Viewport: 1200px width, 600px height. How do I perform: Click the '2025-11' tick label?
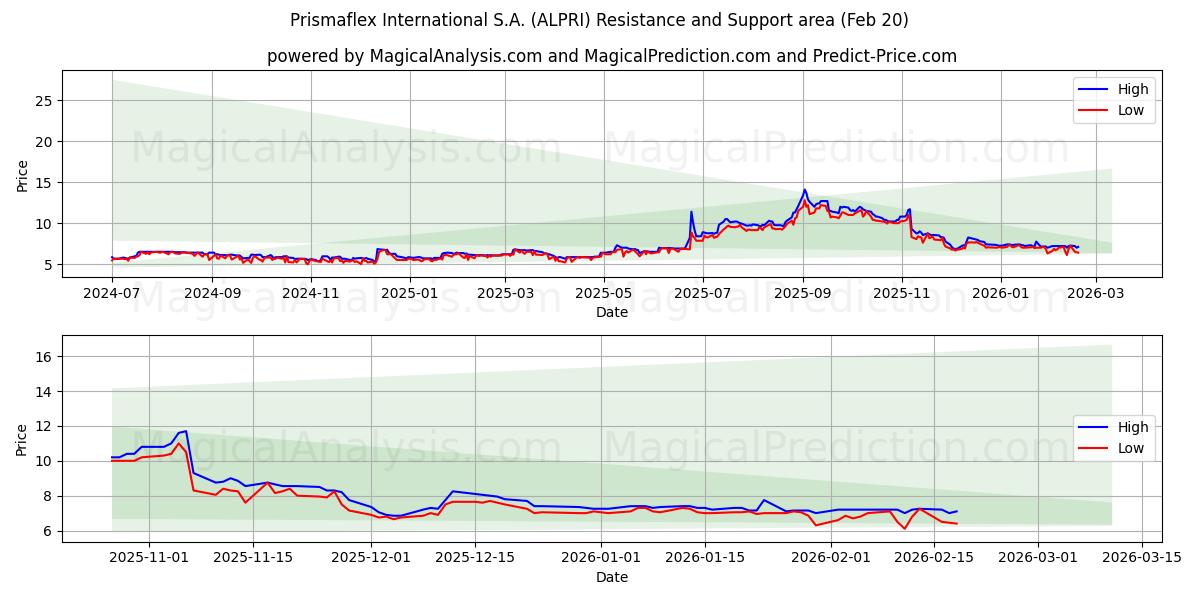point(902,293)
